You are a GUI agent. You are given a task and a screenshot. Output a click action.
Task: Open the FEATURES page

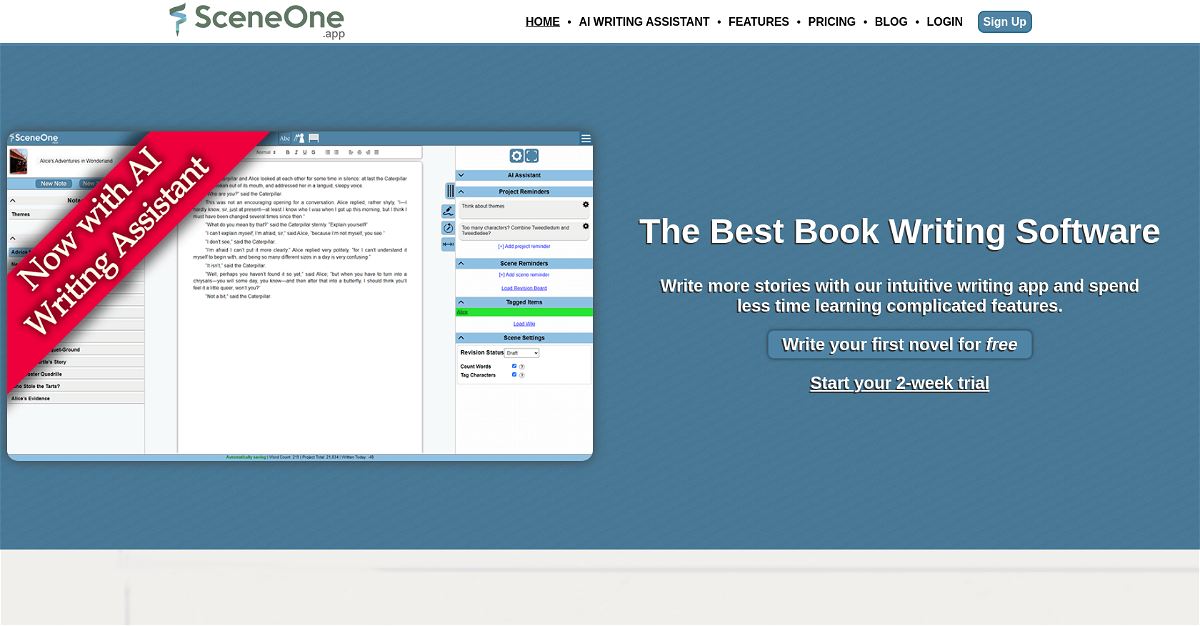point(758,22)
